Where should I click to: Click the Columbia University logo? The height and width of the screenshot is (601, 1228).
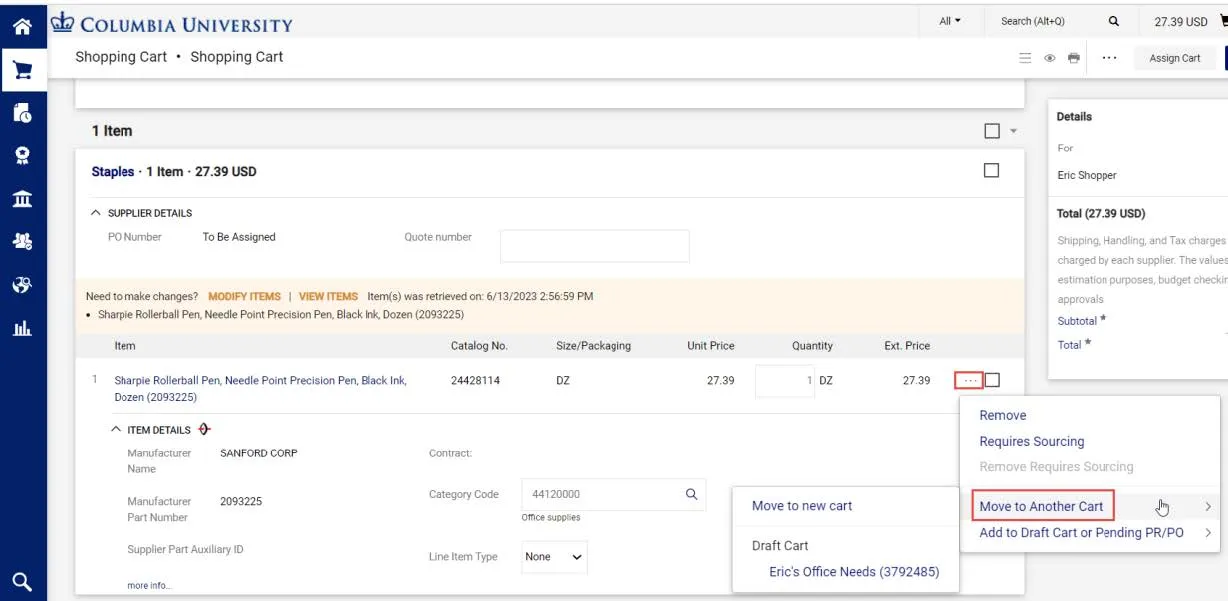click(173, 23)
